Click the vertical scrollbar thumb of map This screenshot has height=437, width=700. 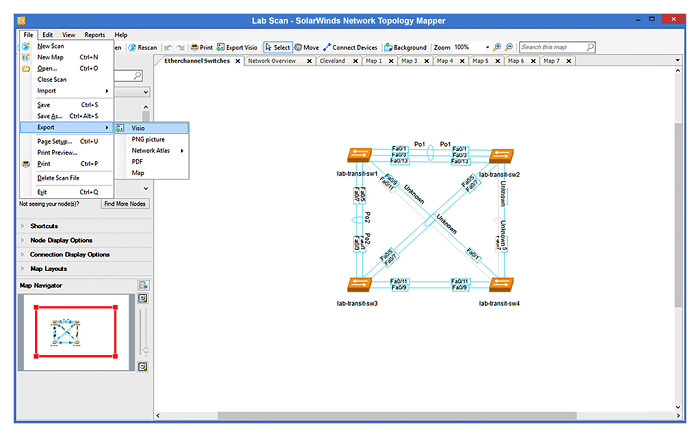678,214
